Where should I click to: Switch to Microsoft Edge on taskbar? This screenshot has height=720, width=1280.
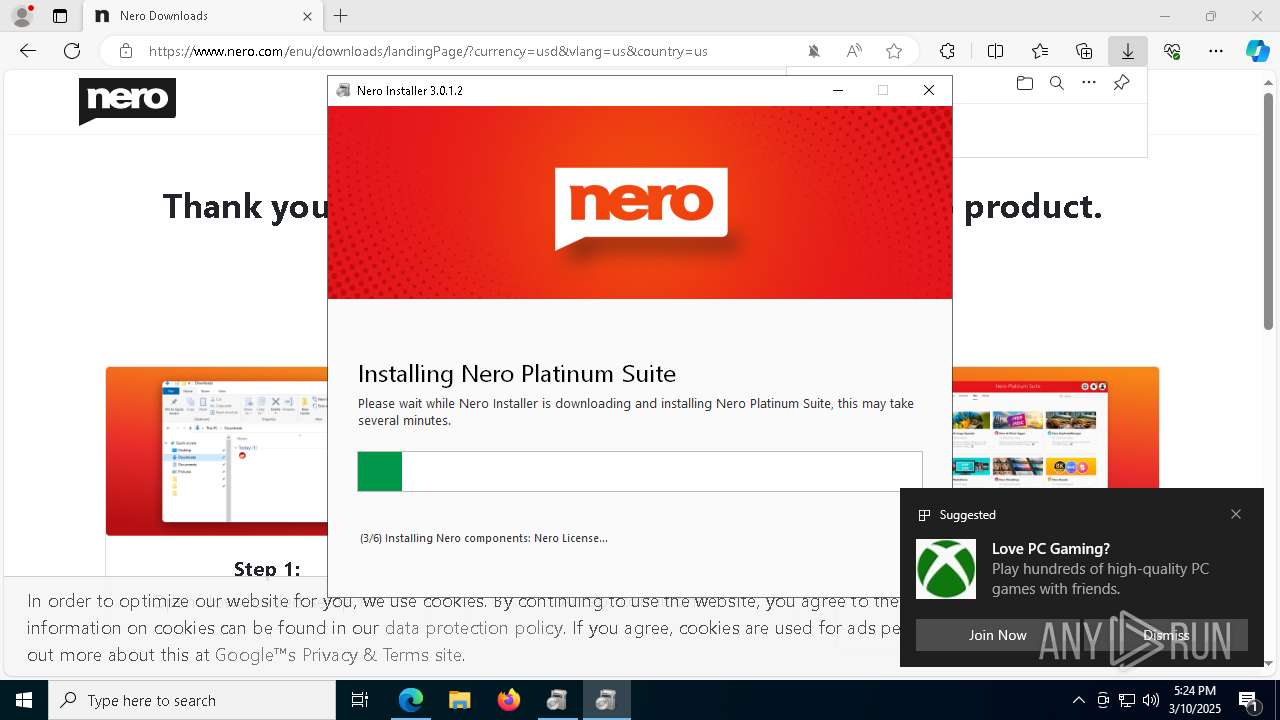411,700
